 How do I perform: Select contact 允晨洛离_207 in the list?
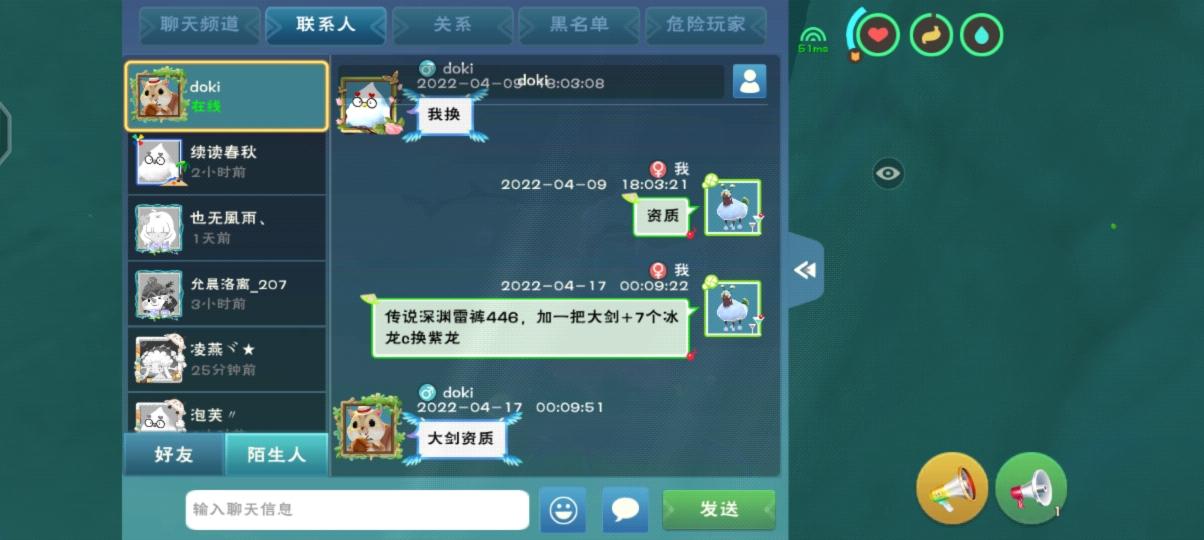(226, 294)
